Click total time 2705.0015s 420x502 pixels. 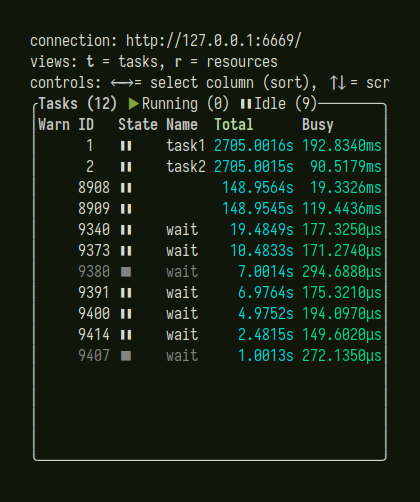(254, 167)
